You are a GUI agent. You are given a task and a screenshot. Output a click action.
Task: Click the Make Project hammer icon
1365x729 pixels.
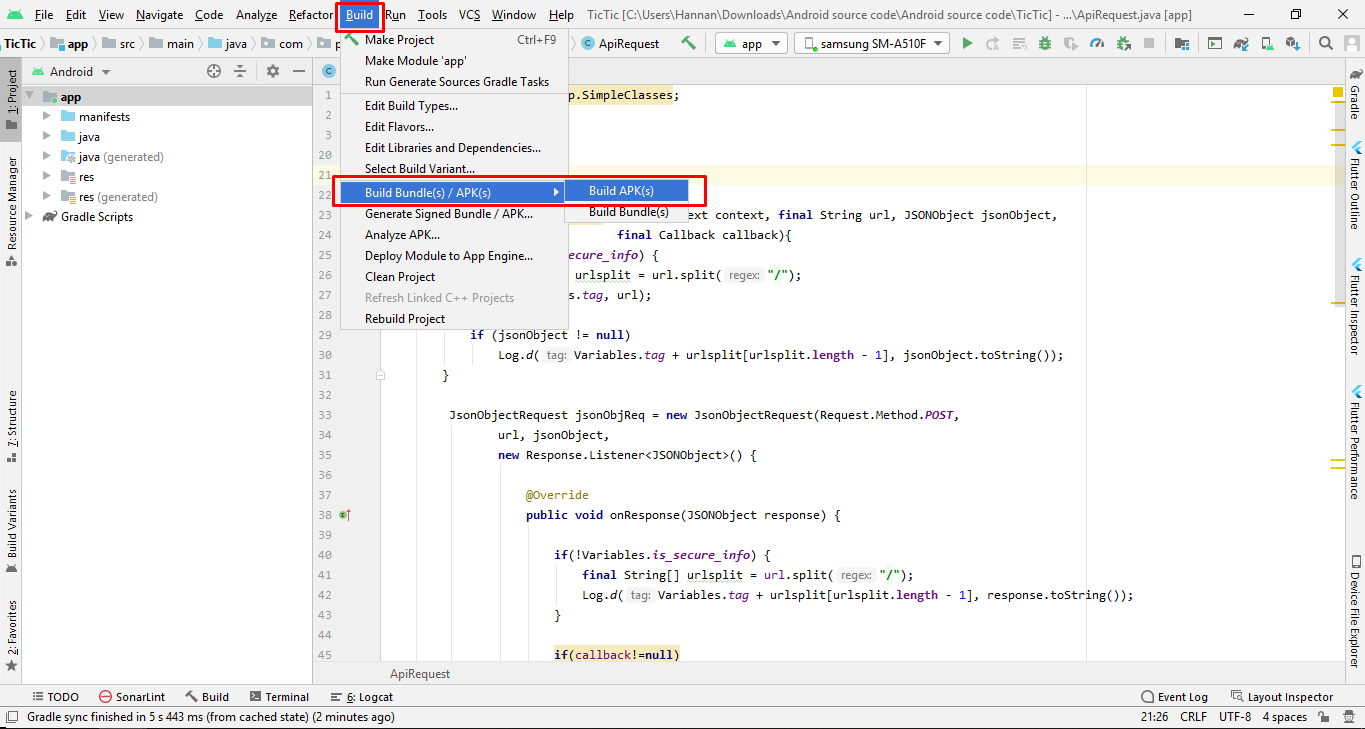point(688,44)
